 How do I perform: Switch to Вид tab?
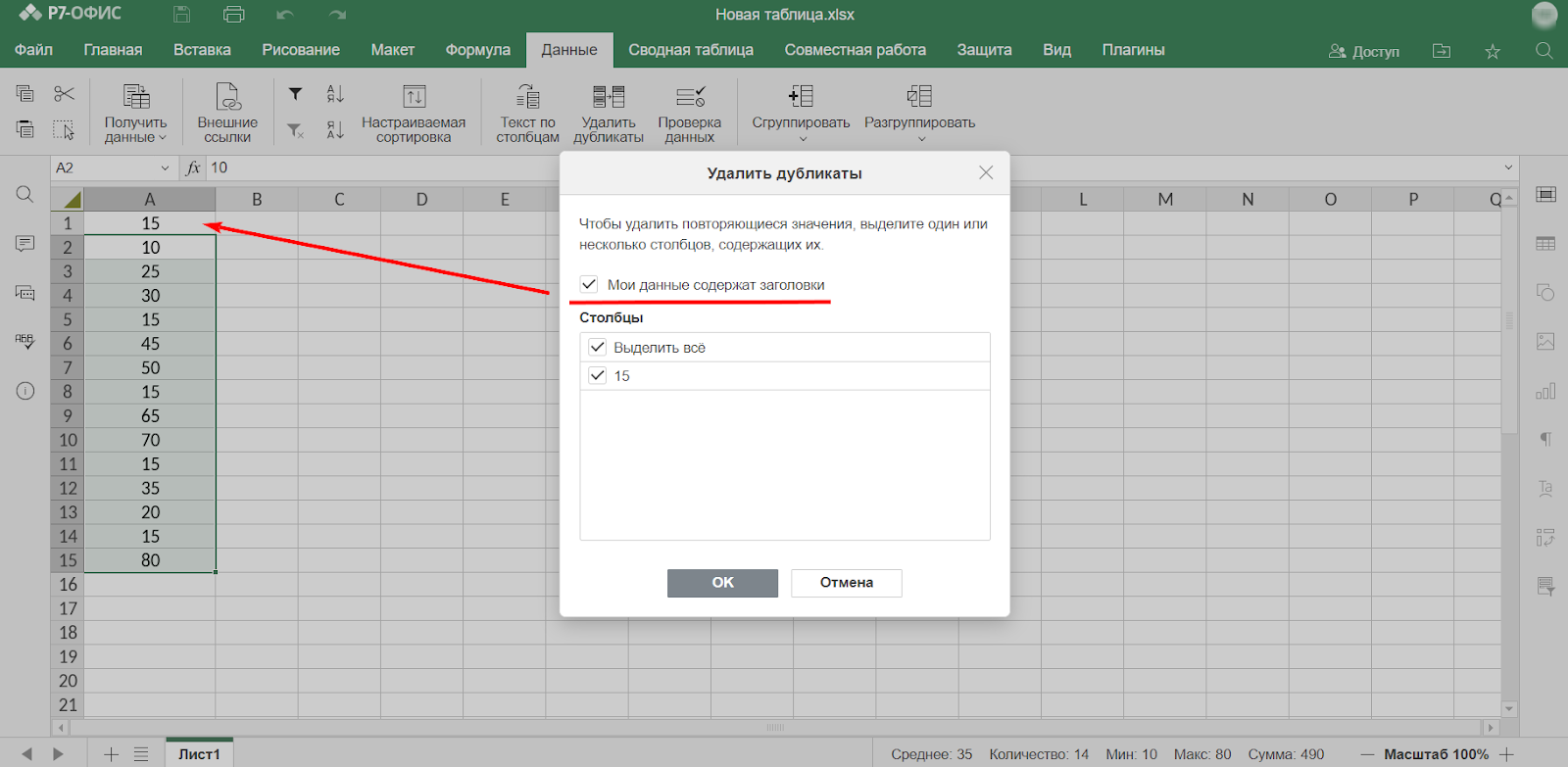(1056, 50)
